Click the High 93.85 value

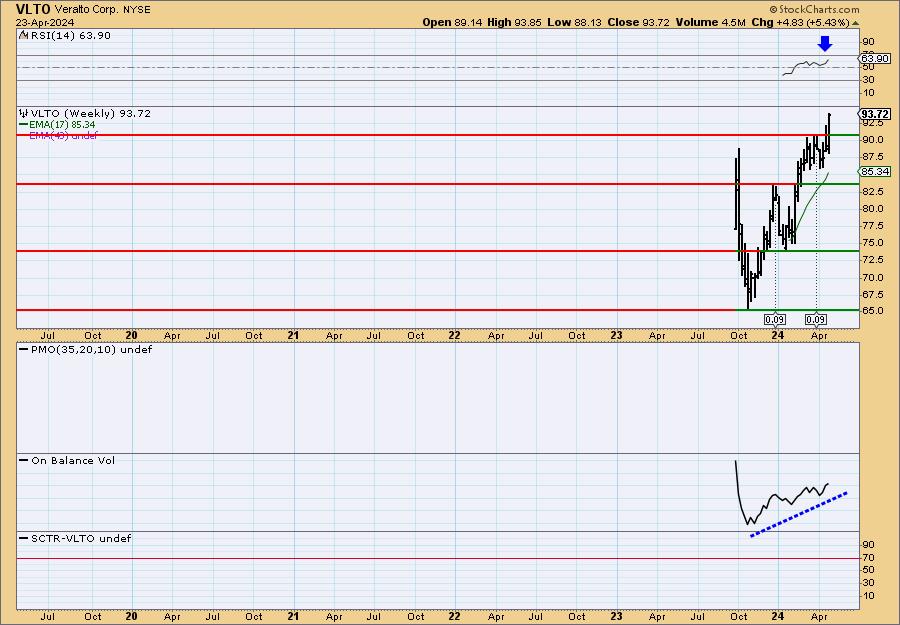[514, 22]
